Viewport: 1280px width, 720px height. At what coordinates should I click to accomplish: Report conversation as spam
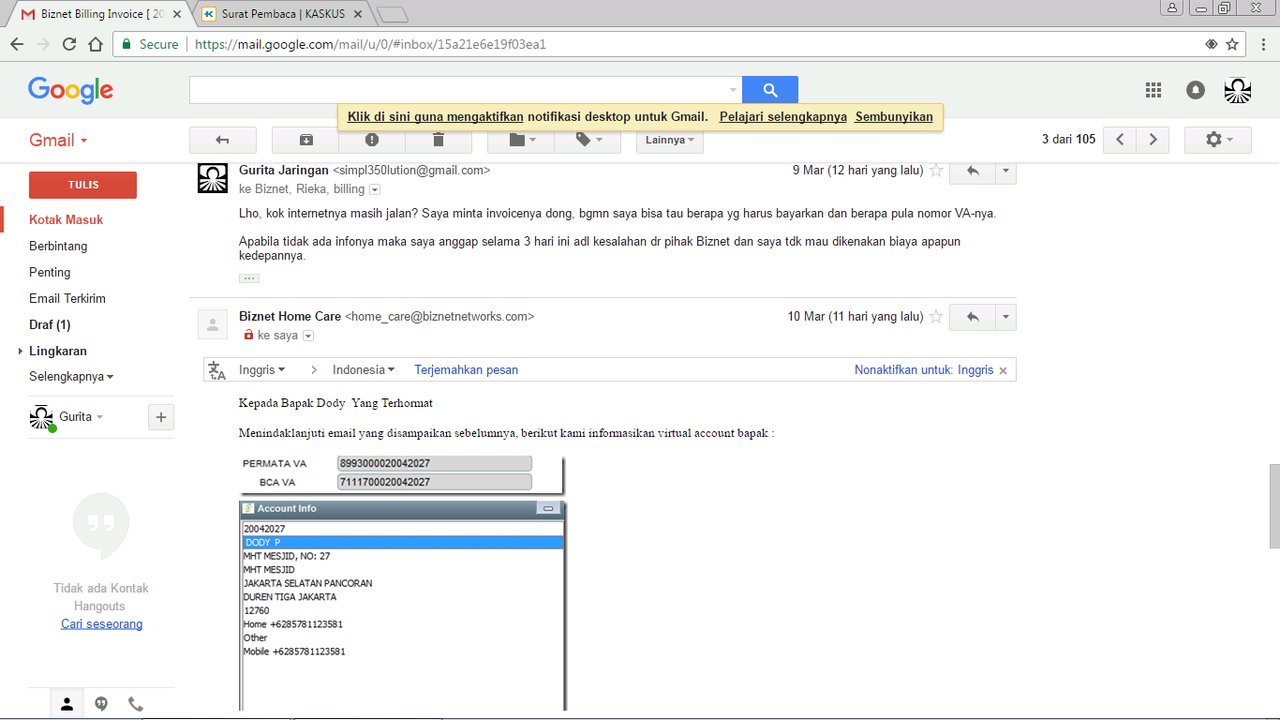pos(372,140)
